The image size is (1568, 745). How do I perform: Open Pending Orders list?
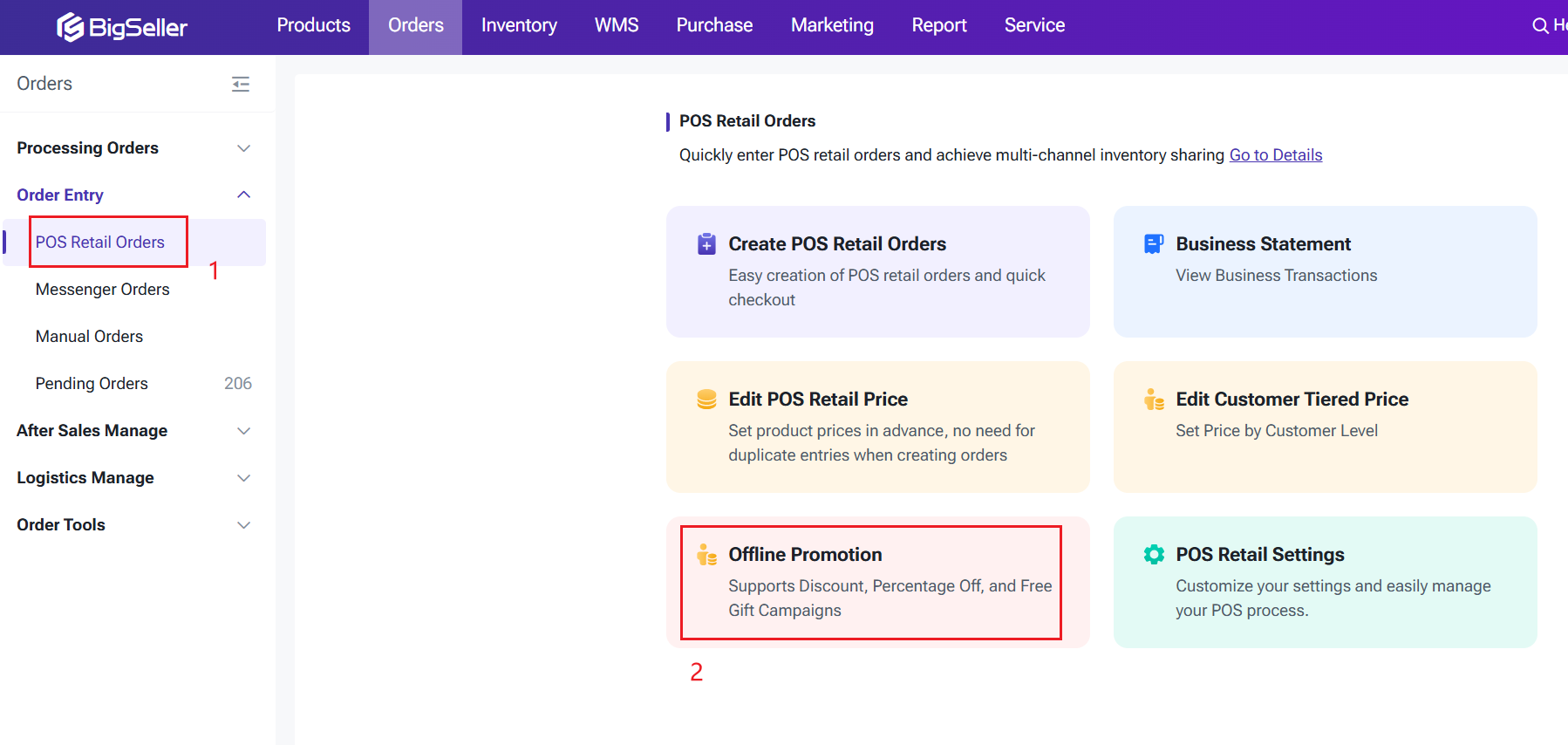[x=92, y=384]
